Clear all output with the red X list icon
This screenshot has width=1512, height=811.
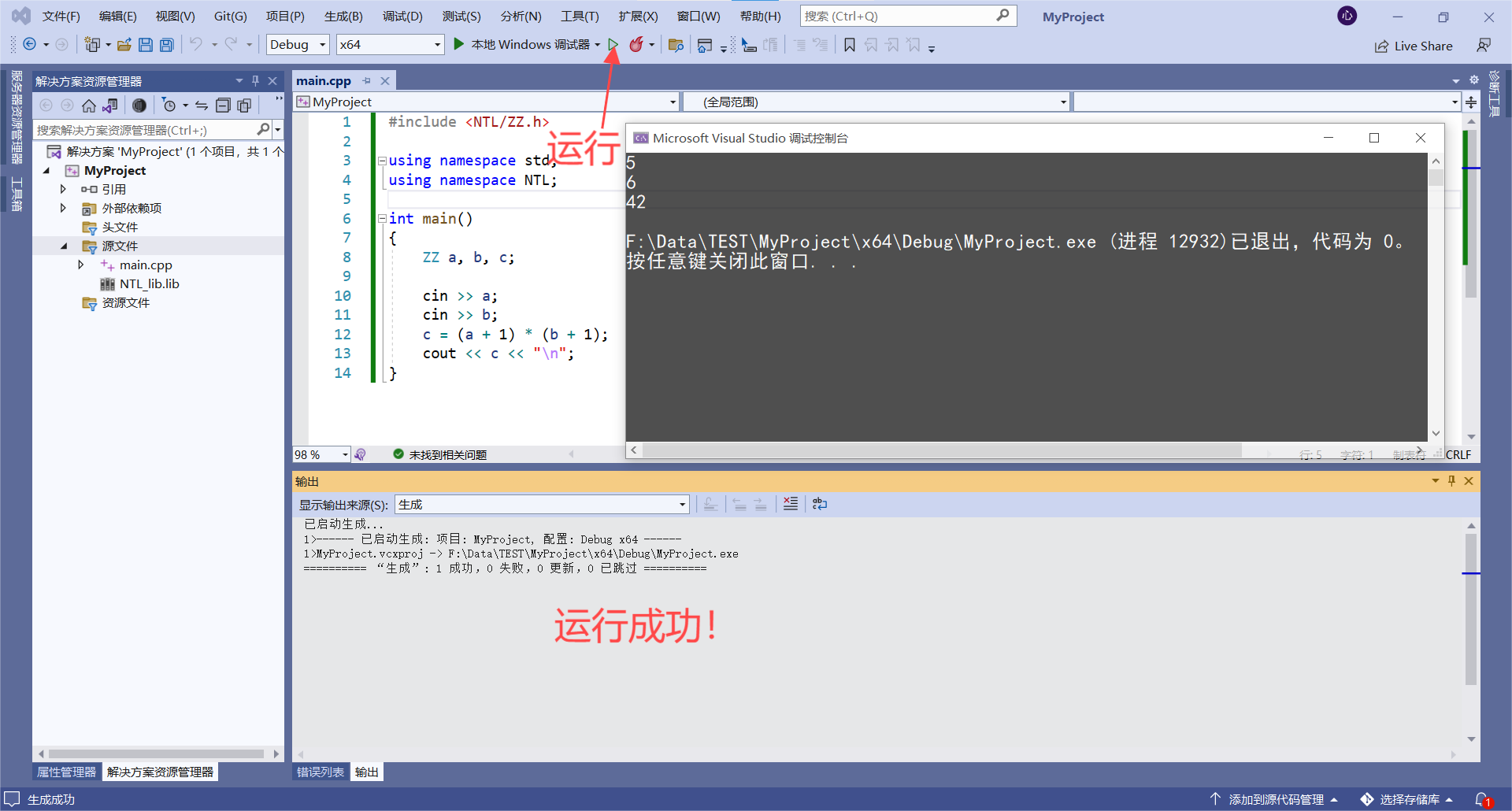pos(791,504)
